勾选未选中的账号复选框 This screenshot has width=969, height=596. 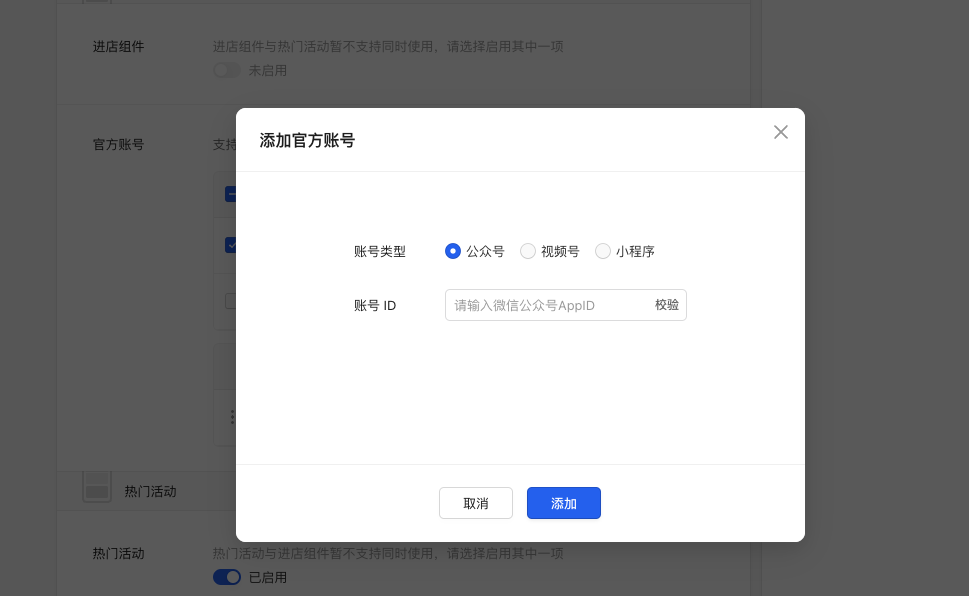click(x=231, y=300)
